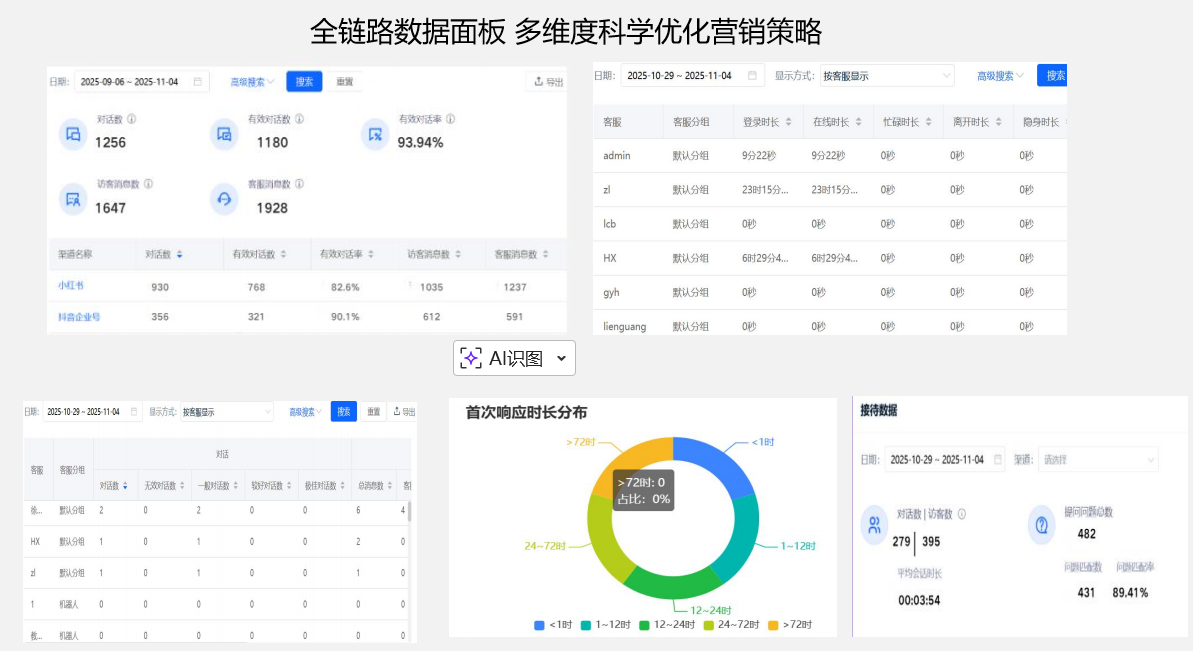Toggle the 1~12时 legend entry below chart
The width and height of the screenshot is (1193, 651).
coord(606,624)
